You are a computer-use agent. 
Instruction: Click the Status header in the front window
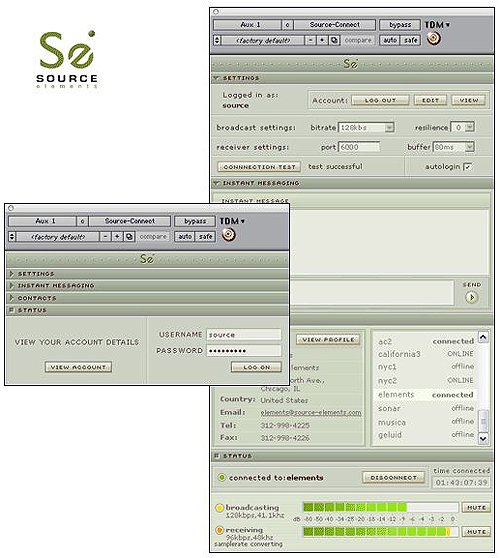point(147,310)
